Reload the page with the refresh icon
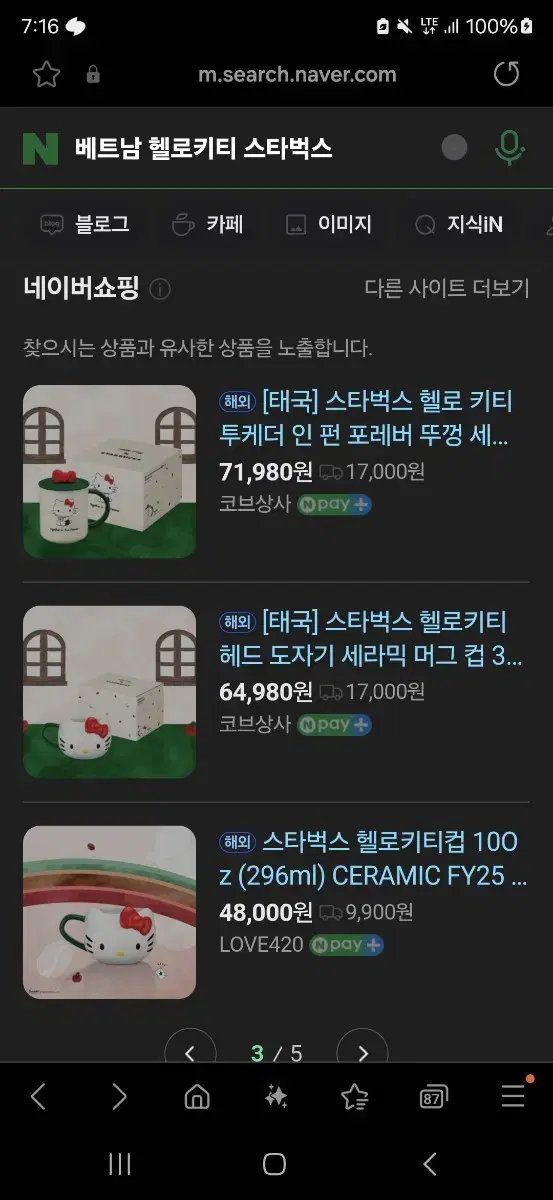 [507, 74]
